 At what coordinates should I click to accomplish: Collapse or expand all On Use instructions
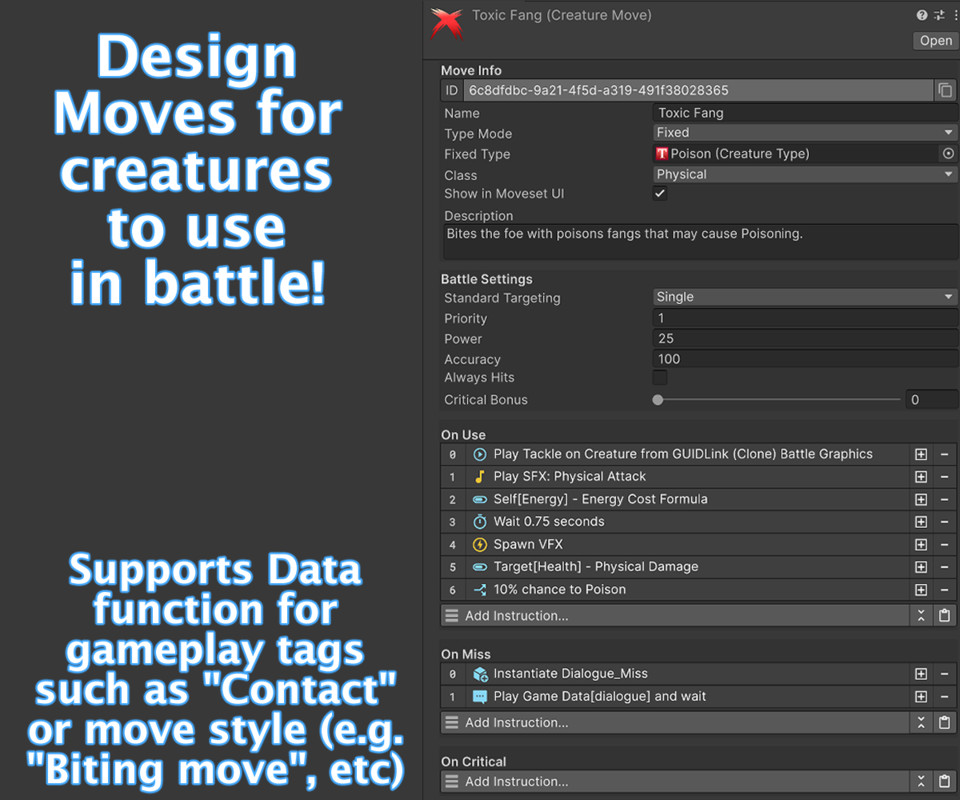(x=921, y=616)
